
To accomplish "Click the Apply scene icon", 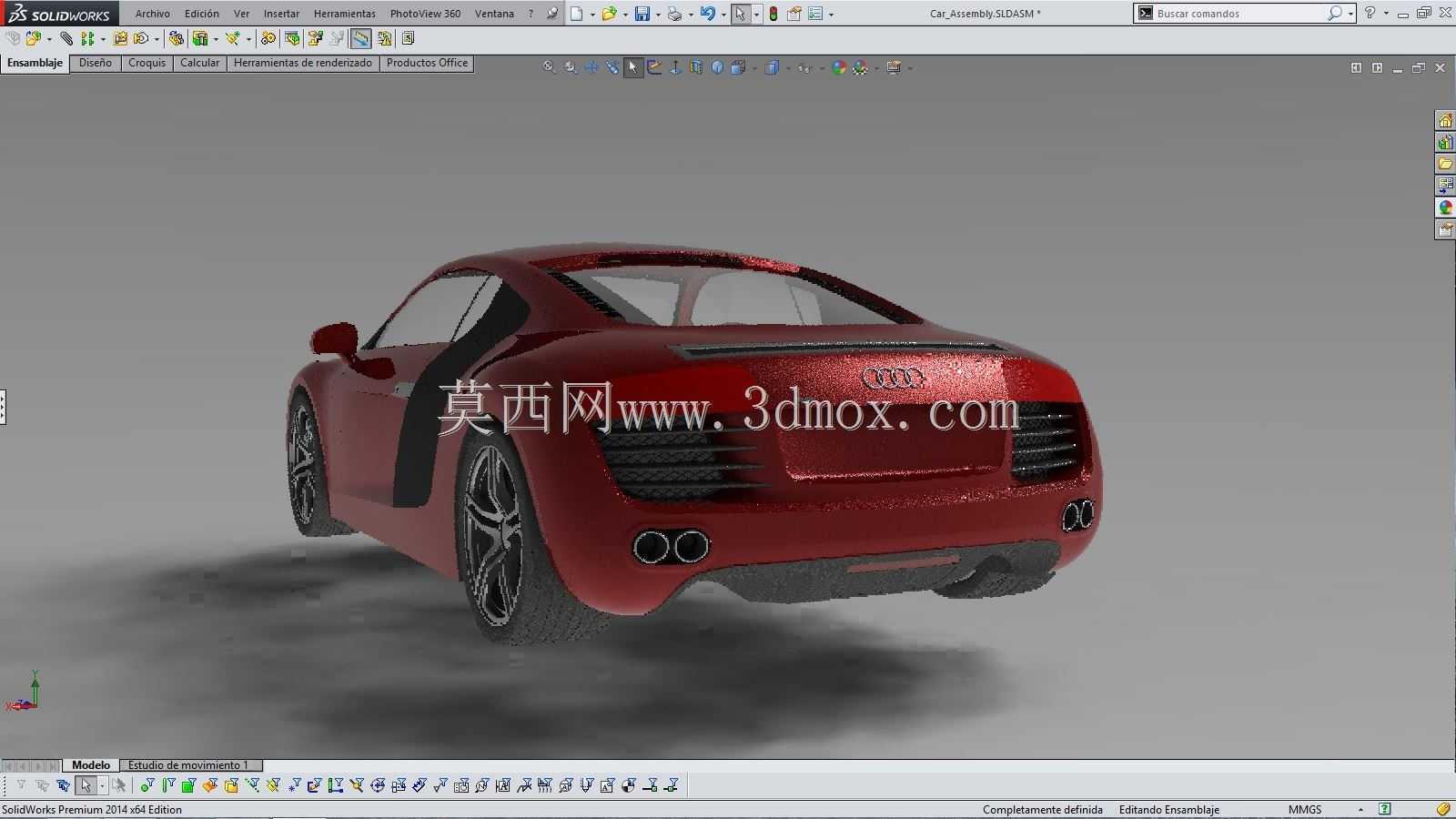I will tap(860, 67).
